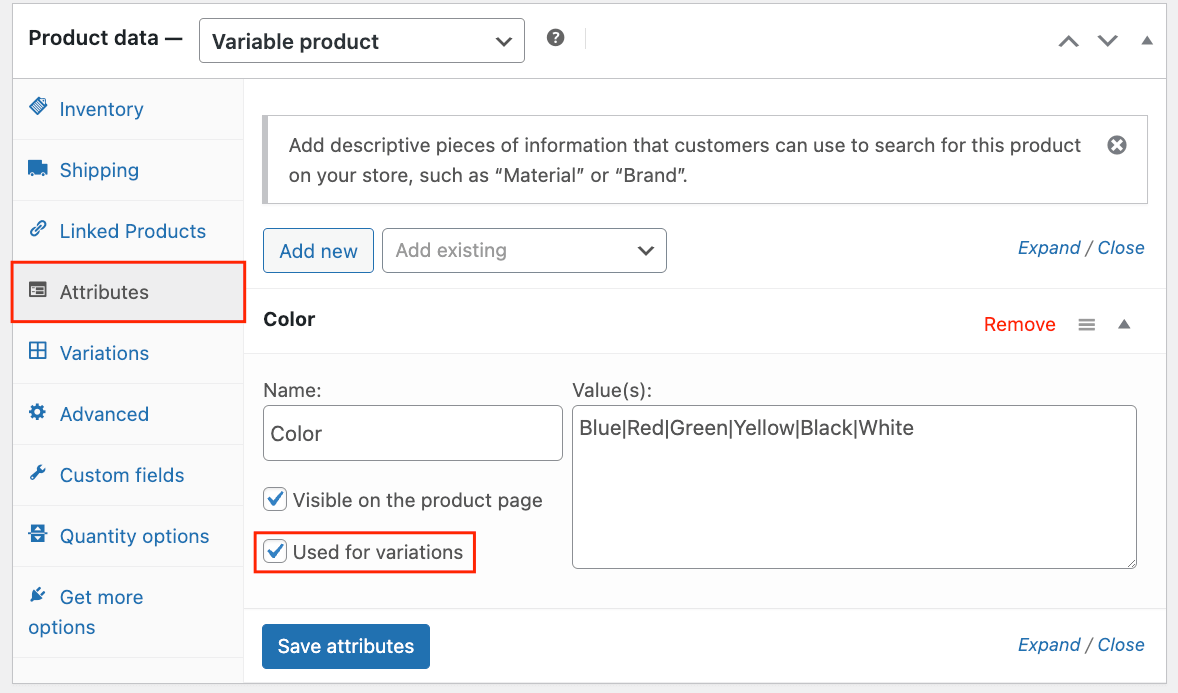Dismiss the attributes info notice
Screen dimensions: 1178x693
(1116, 145)
